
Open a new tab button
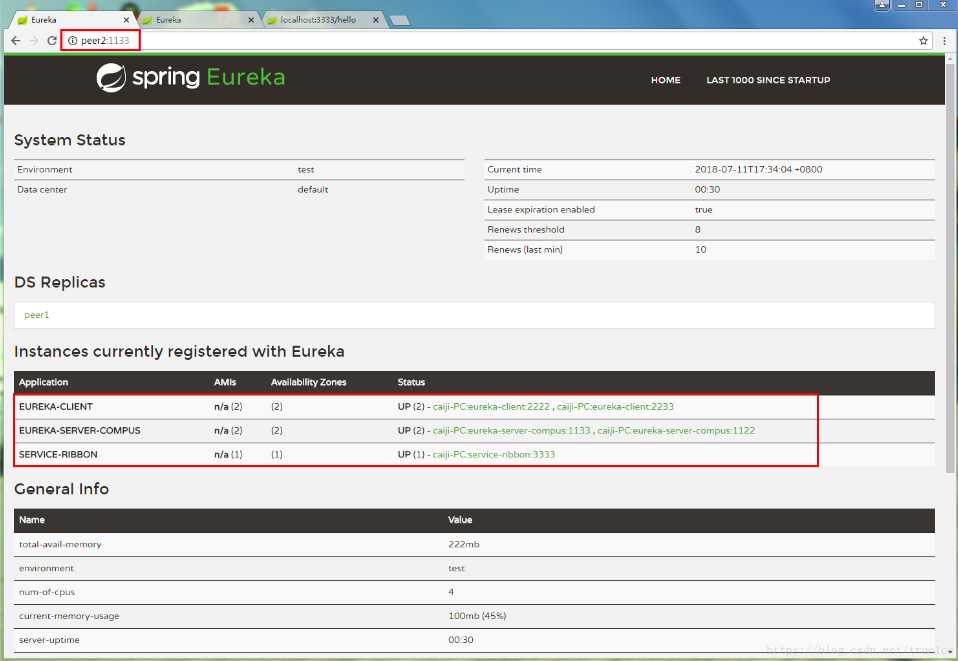tap(400, 21)
